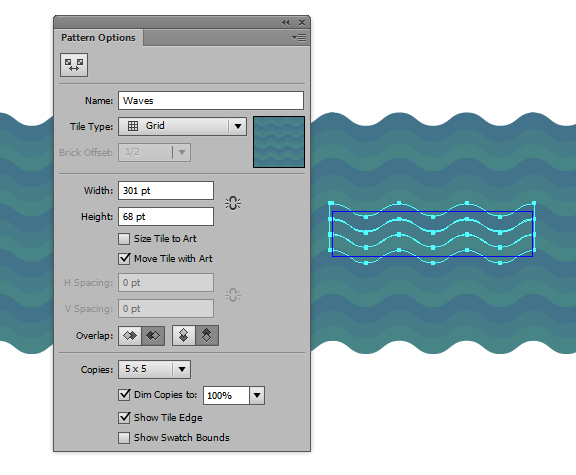This screenshot has height=475, width=576.
Task: Open the Tile Type Grid dropdown
Action: (x=182, y=126)
